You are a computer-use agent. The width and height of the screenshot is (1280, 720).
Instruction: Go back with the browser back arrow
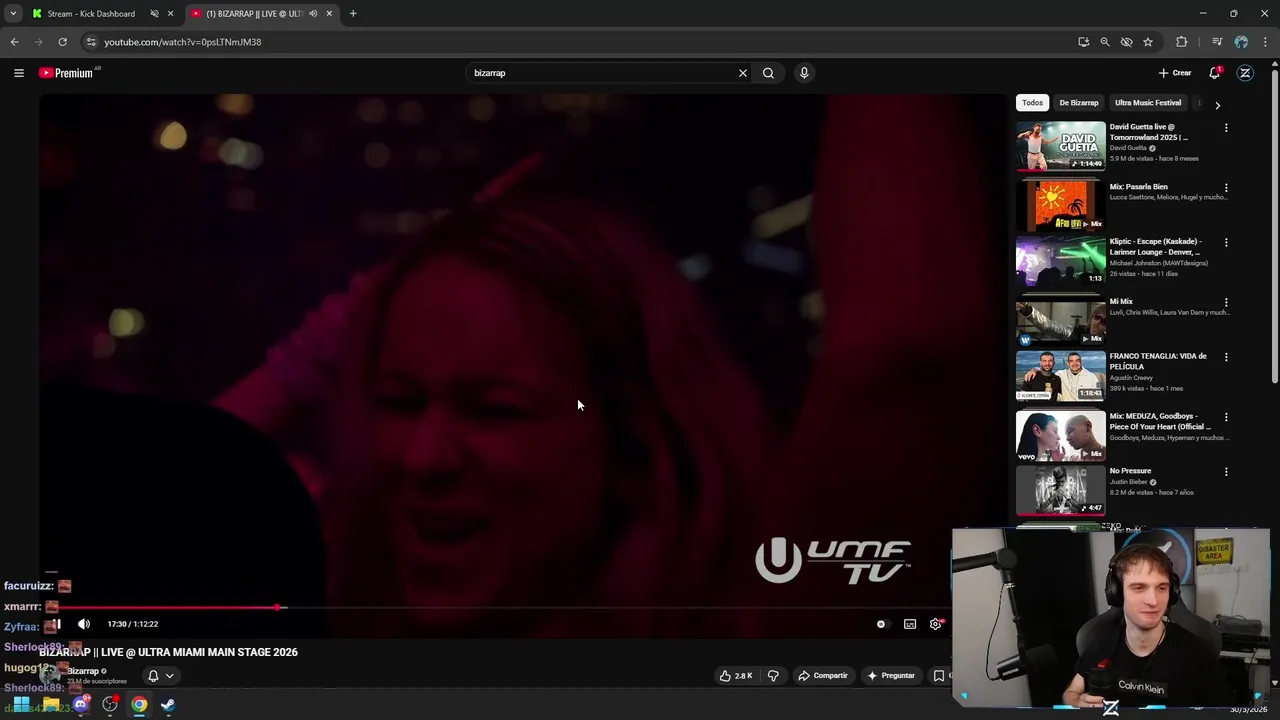pos(14,42)
